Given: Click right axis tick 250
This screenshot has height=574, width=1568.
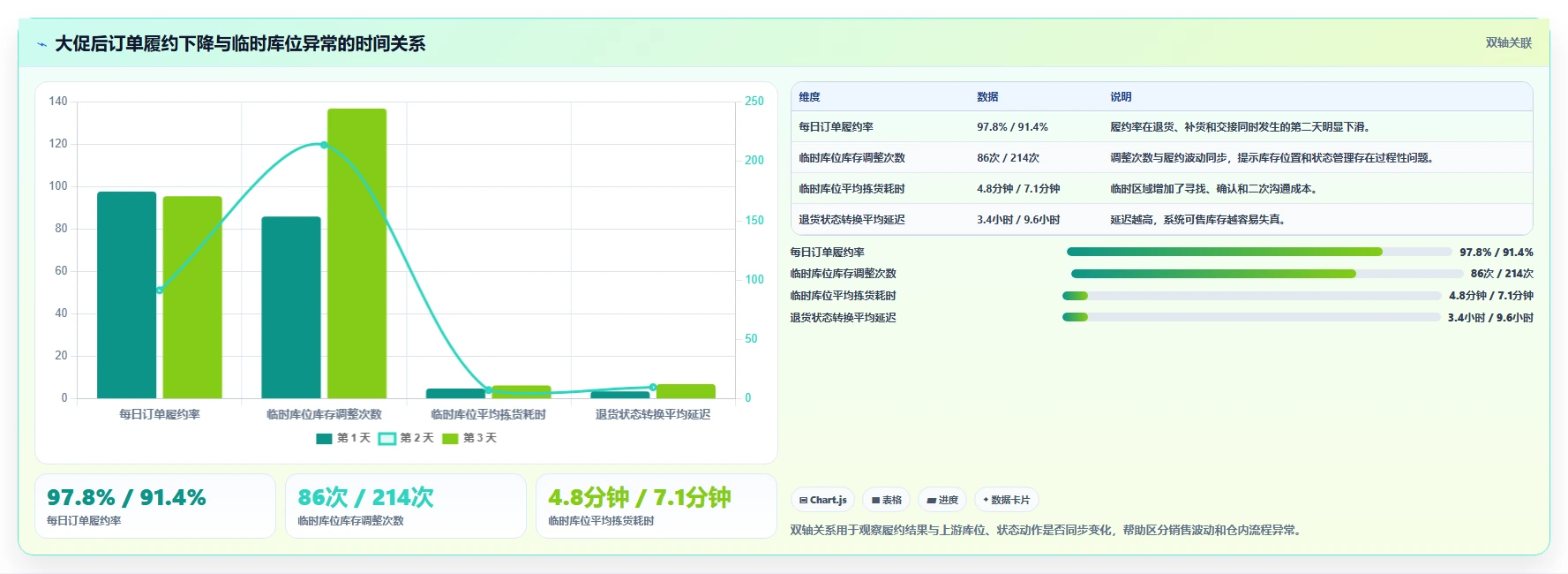Looking at the screenshot, I should coord(754,102).
